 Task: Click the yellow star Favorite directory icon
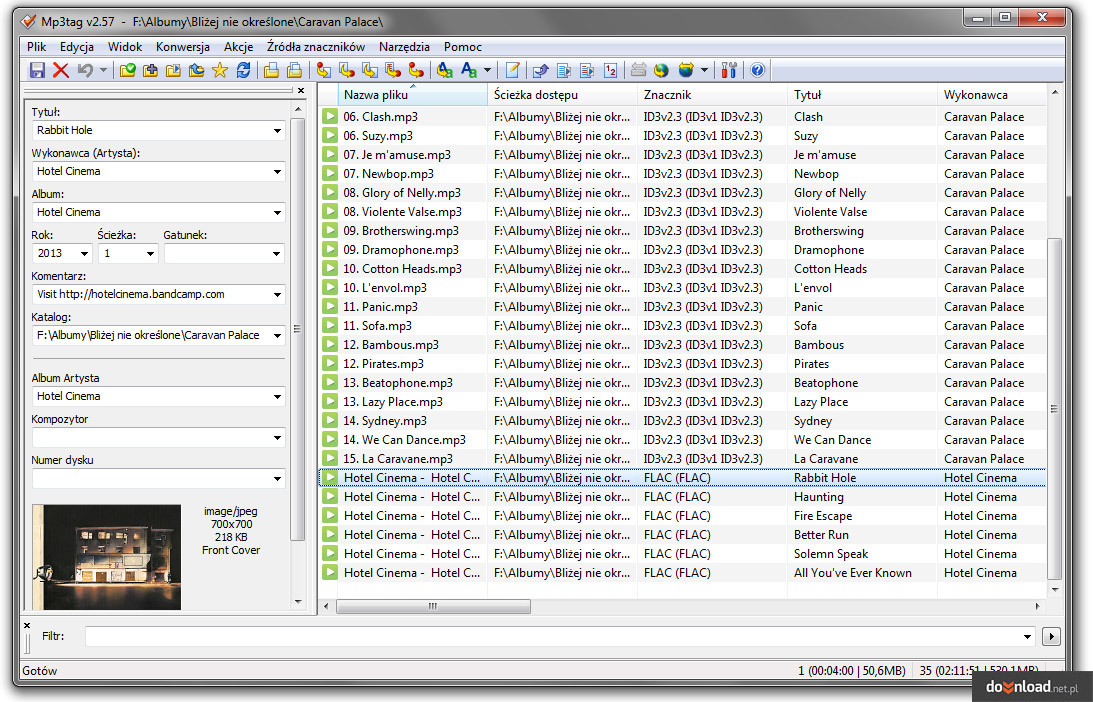click(220, 70)
